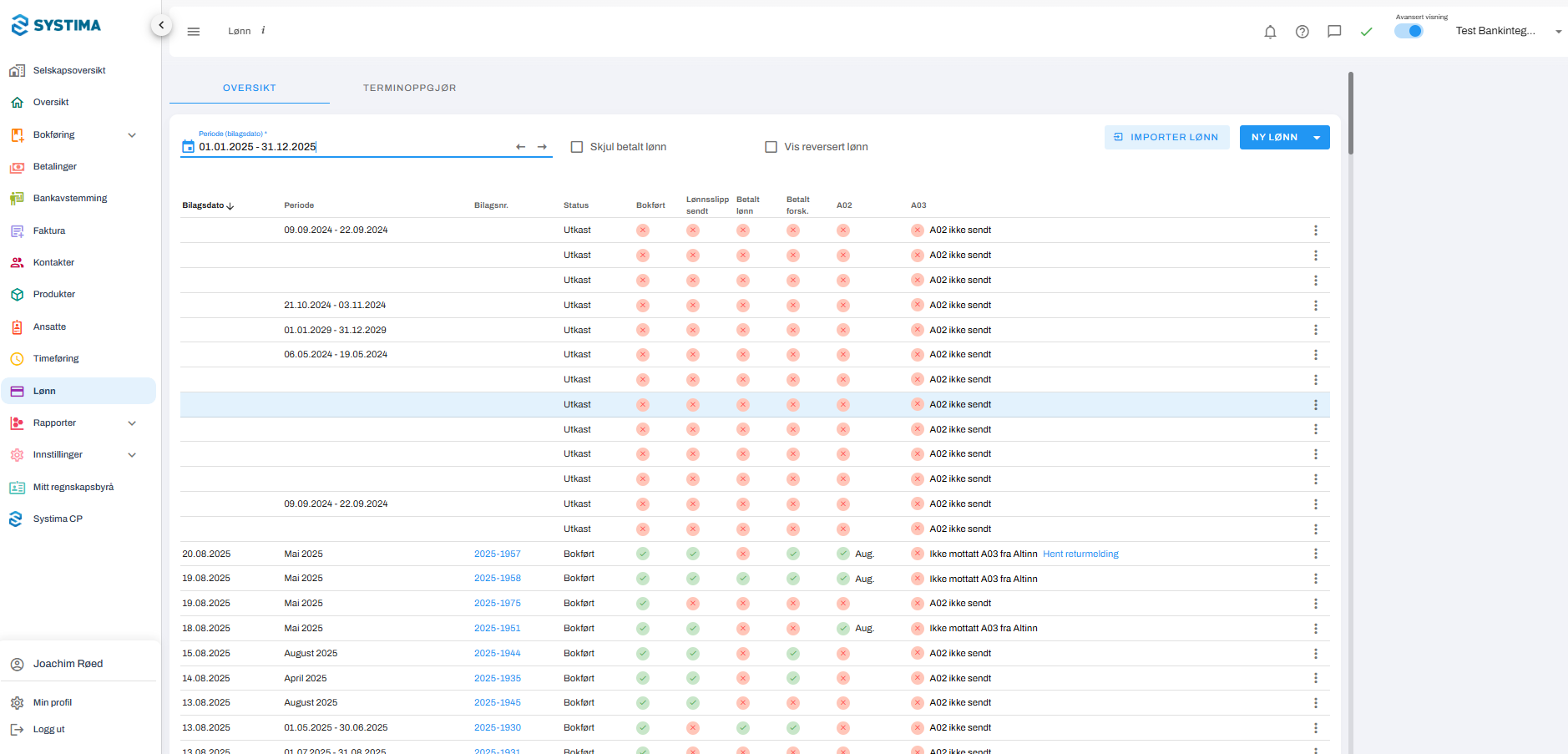The width and height of the screenshot is (1568, 754).
Task: Open bilag link 2025-1958
Action: point(498,578)
